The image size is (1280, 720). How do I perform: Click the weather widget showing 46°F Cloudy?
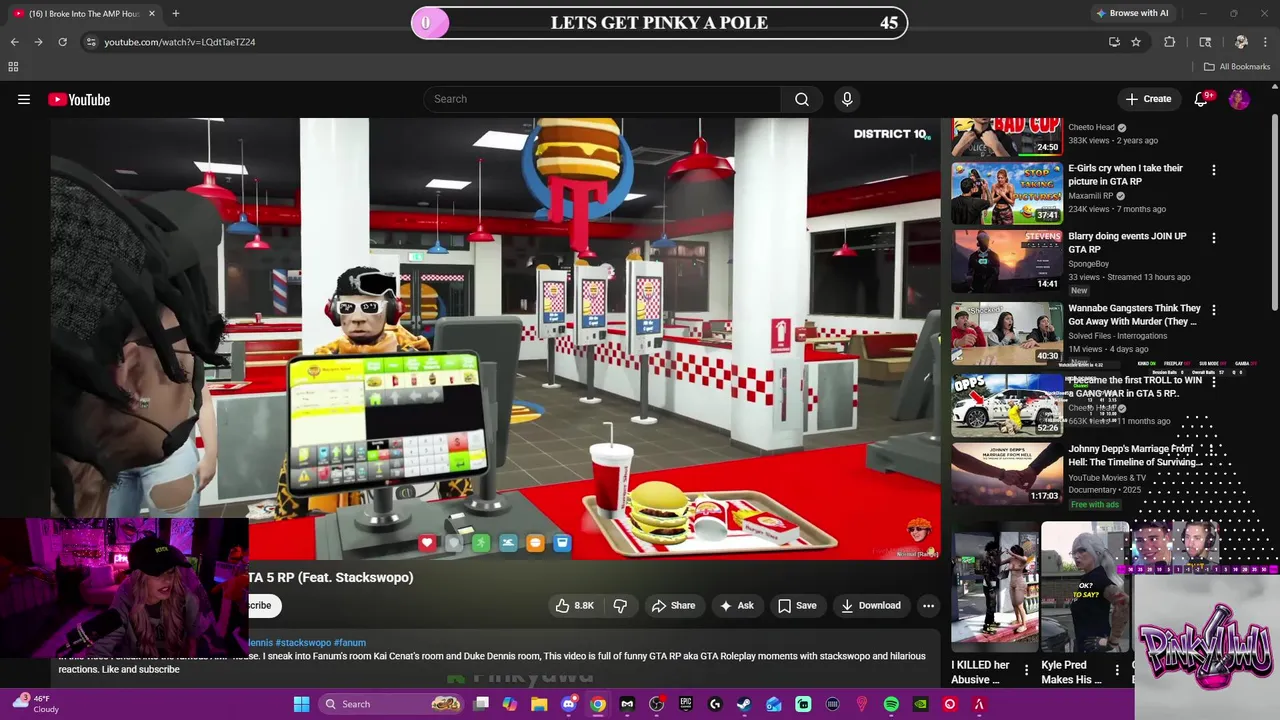click(x=36, y=704)
